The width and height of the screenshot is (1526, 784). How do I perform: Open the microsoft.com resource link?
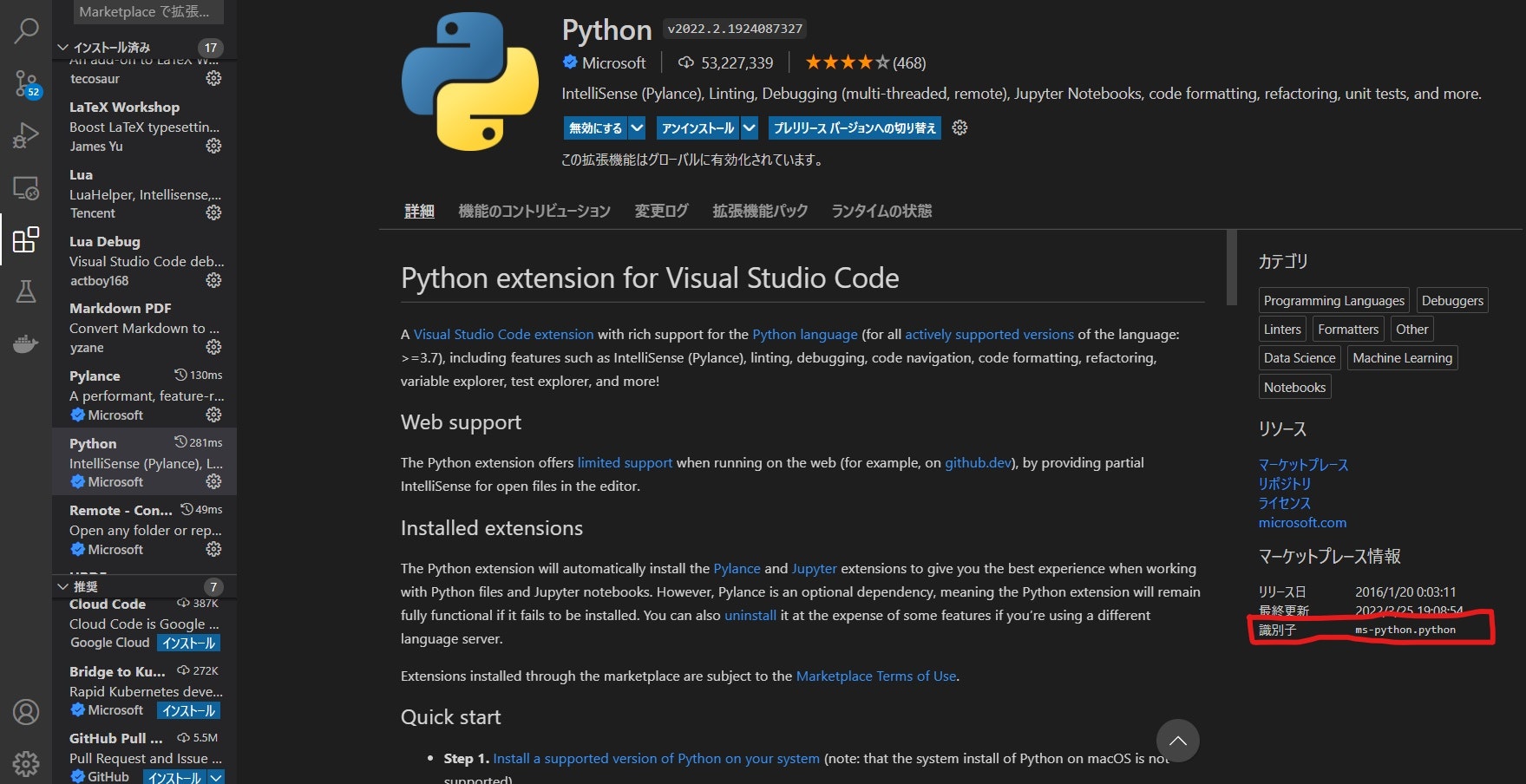1302,522
